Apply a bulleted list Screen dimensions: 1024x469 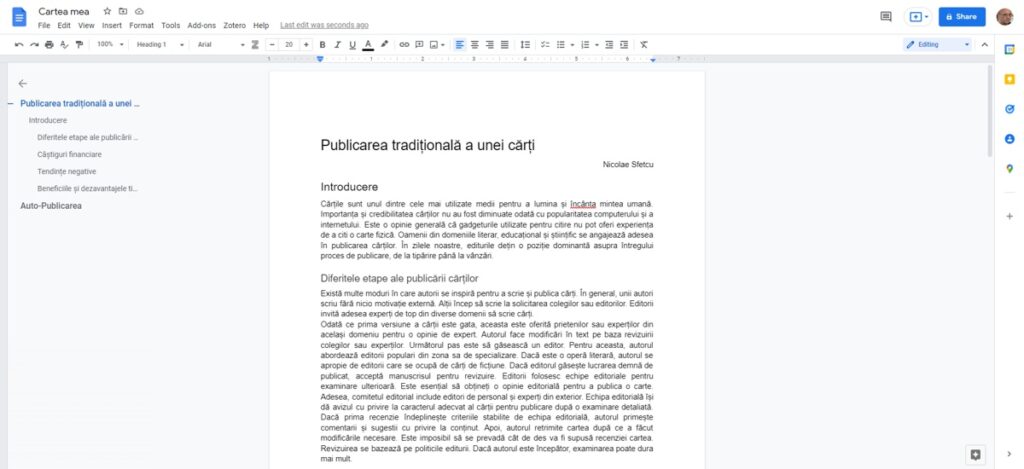560,44
